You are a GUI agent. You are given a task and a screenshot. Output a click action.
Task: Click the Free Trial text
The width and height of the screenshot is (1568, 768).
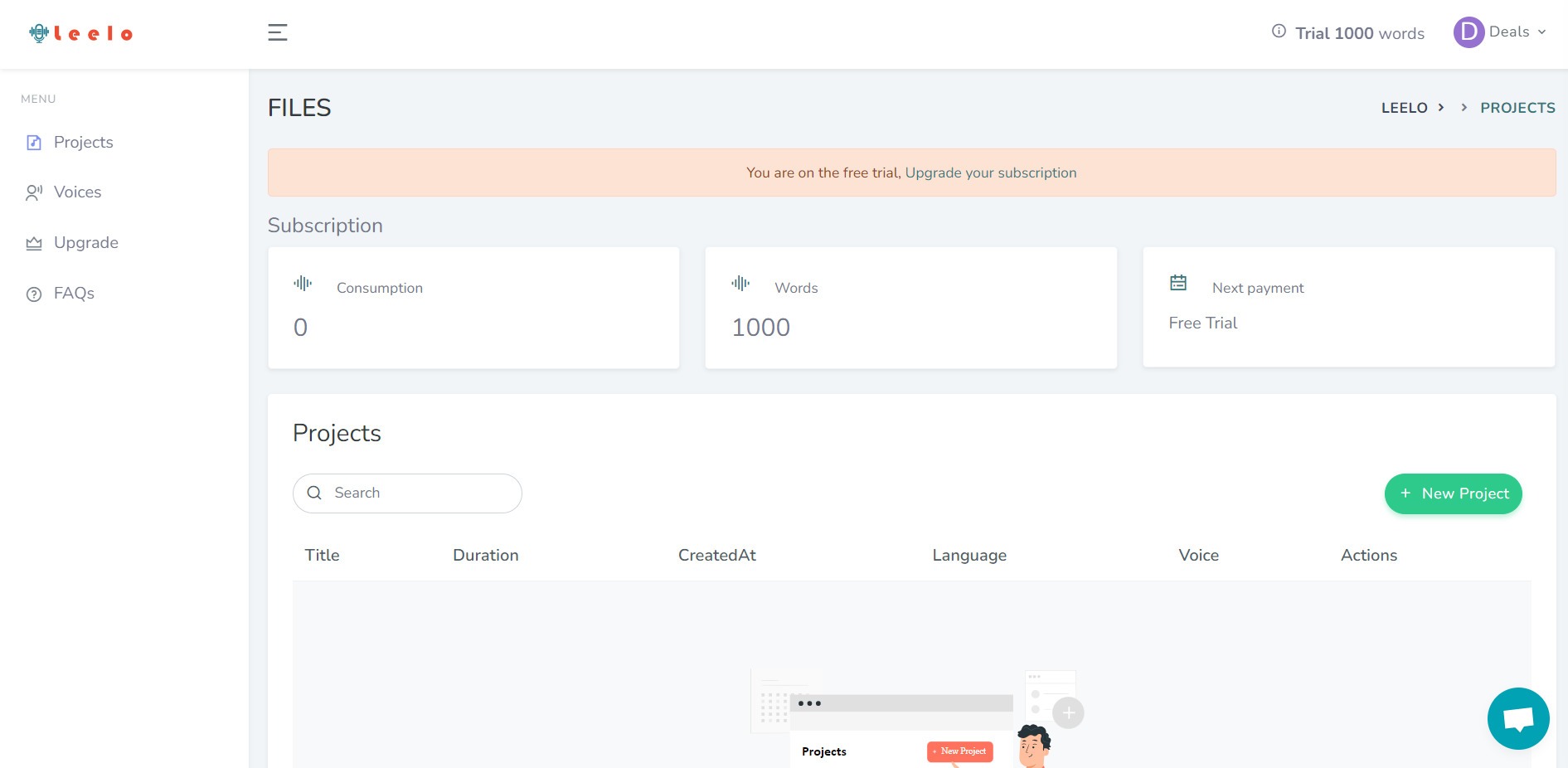pos(1202,323)
